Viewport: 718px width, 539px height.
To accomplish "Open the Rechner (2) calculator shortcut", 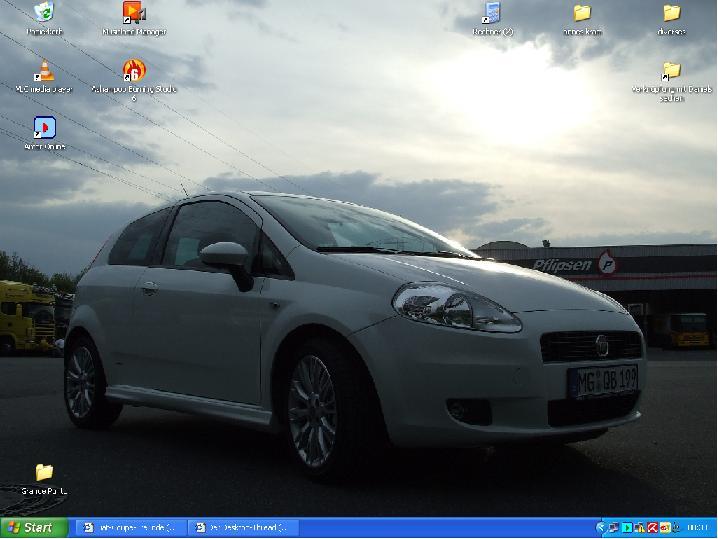I will pyautogui.click(x=491, y=13).
